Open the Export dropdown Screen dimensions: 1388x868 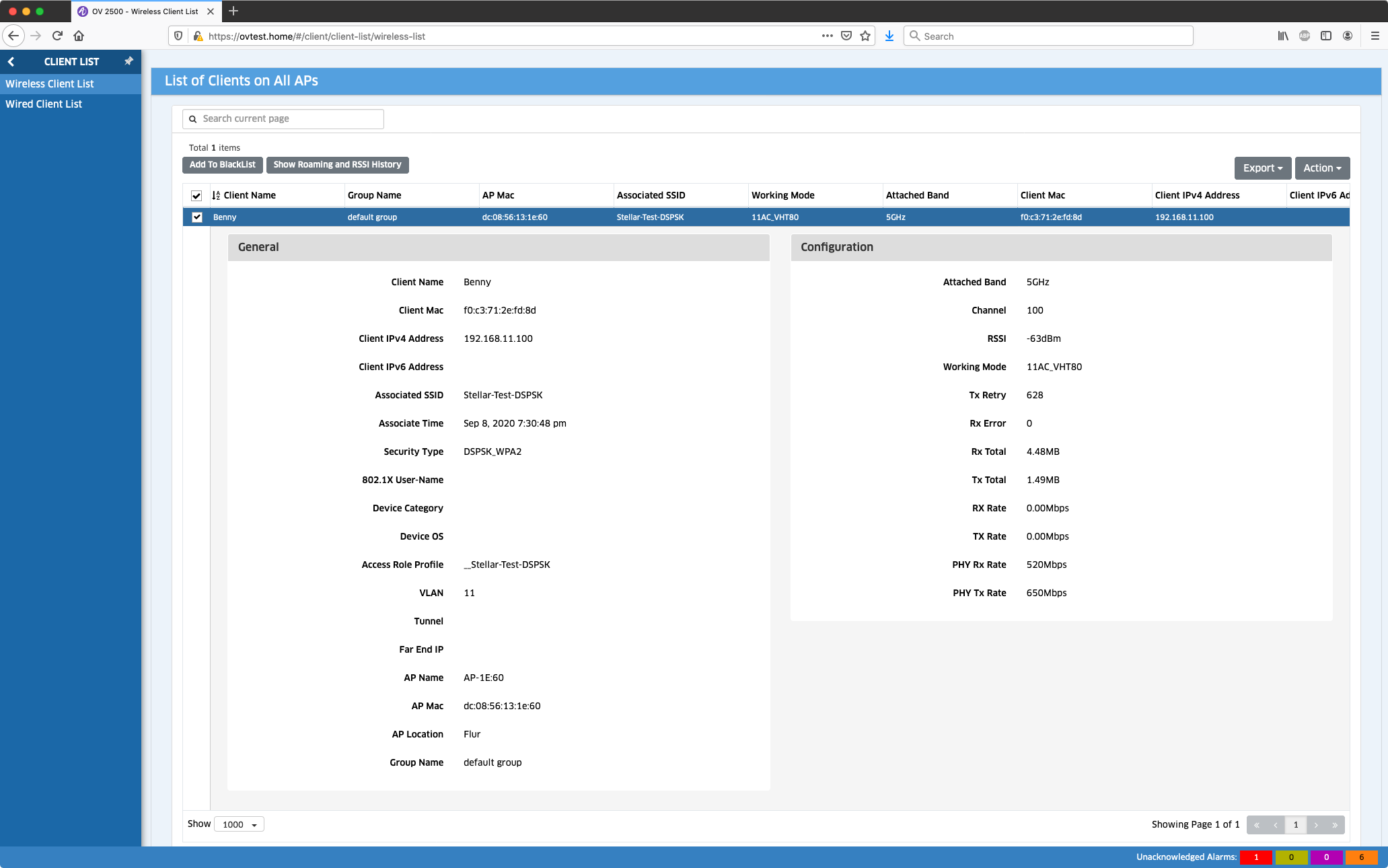click(1262, 168)
